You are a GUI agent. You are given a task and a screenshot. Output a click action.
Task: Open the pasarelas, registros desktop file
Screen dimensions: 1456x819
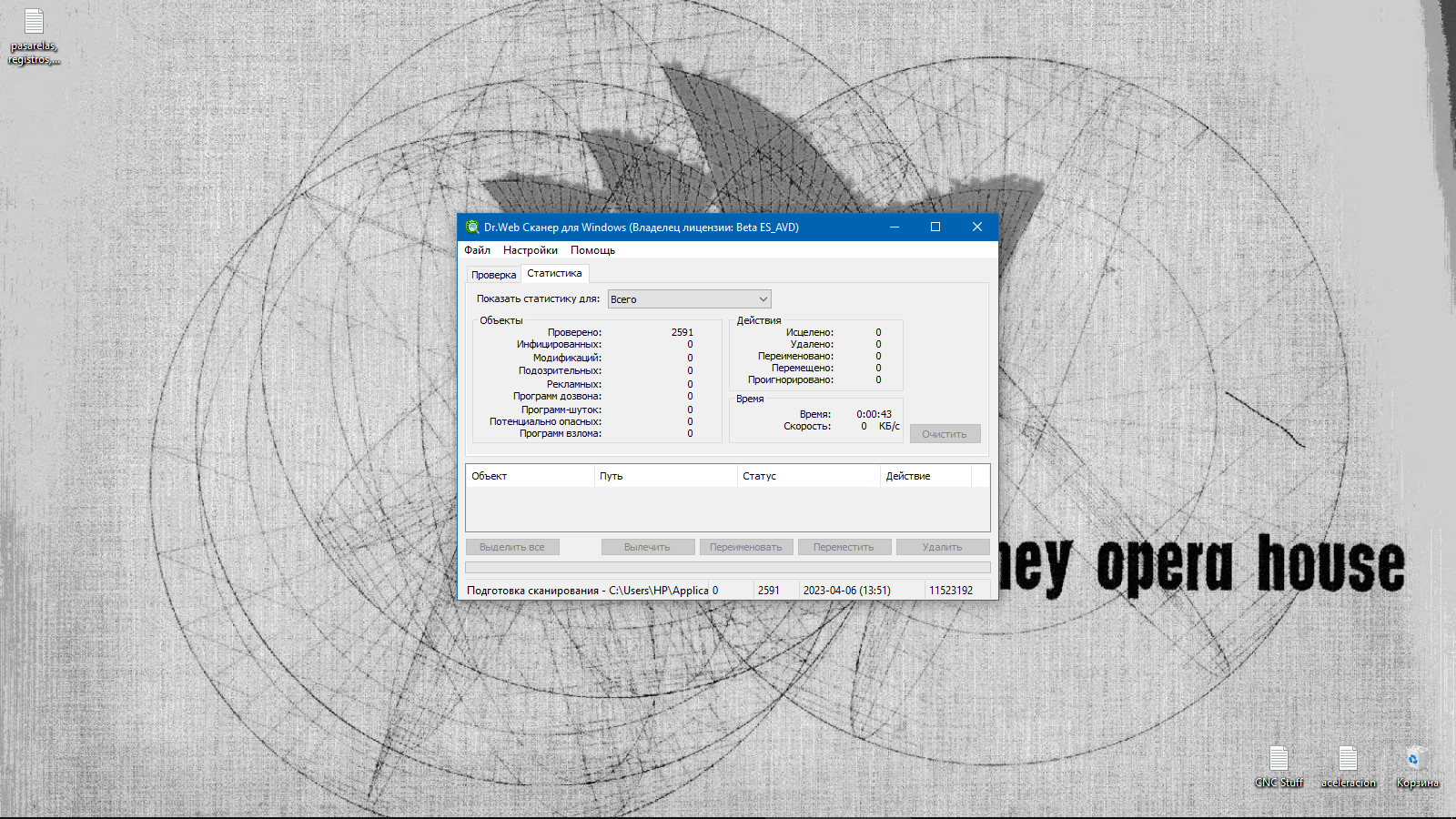[34, 36]
